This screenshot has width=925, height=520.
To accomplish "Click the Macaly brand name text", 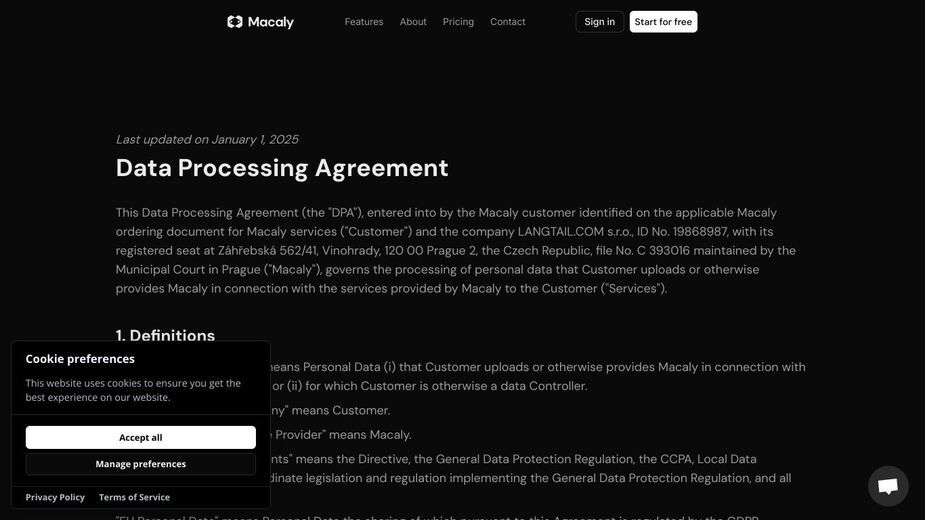I will [271, 22].
